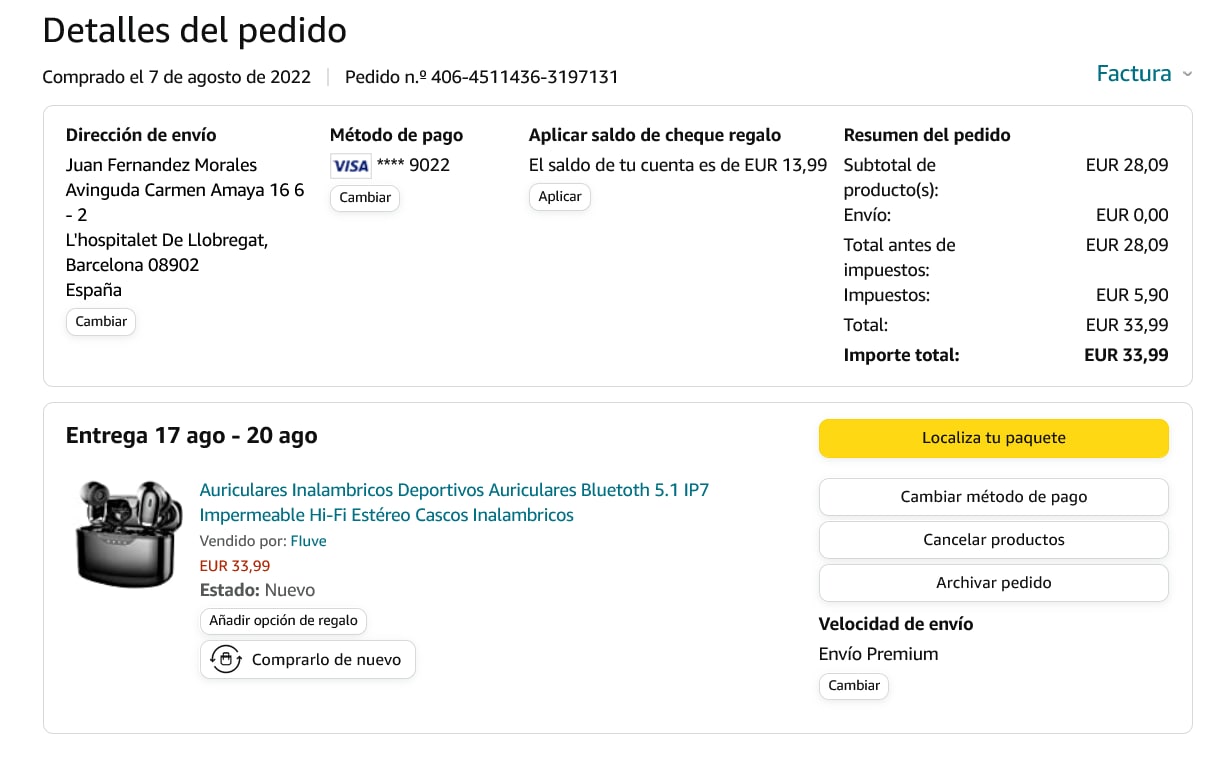Change the shipping address with Cambiar
Image resolution: width=1225 pixels, height=757 pixels.
101,322
